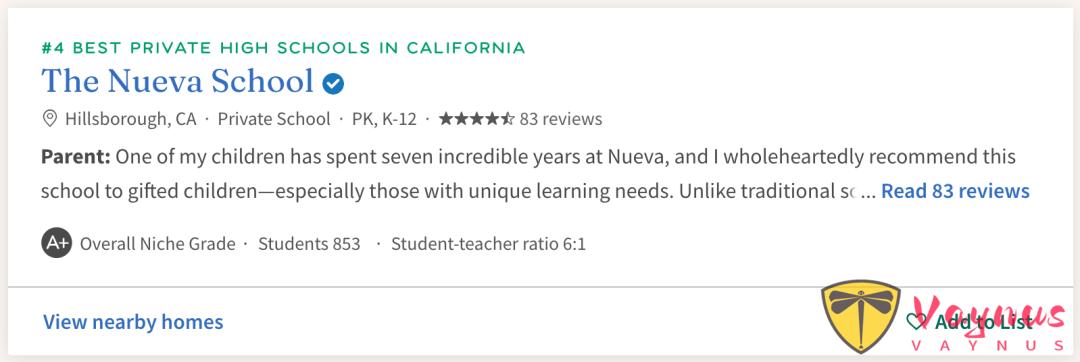Click the Hillsborough, CA location text
The height and width of the screenshot is (362, 1080).
[131, 119]
